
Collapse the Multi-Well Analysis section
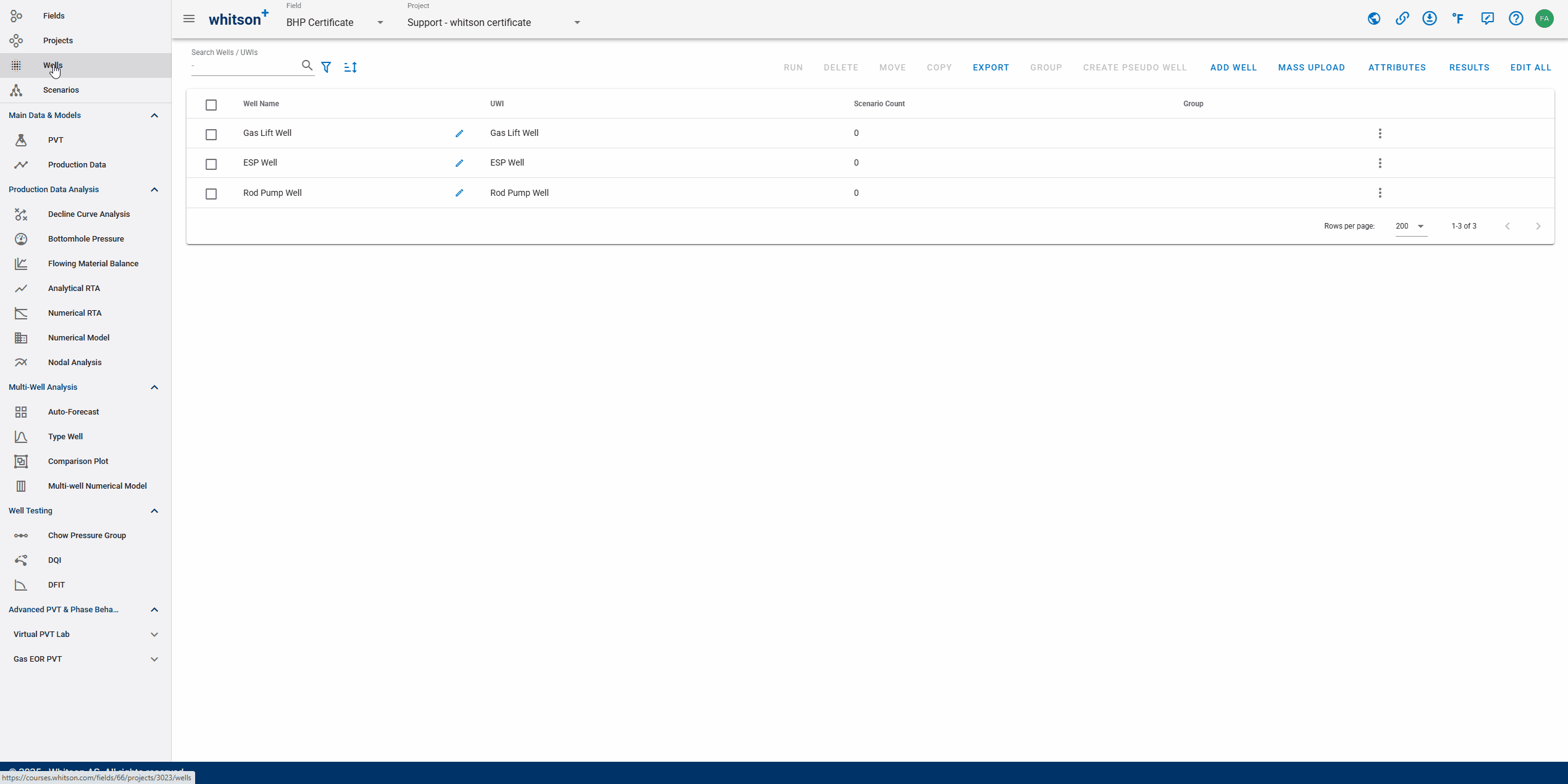pos(155,387)
